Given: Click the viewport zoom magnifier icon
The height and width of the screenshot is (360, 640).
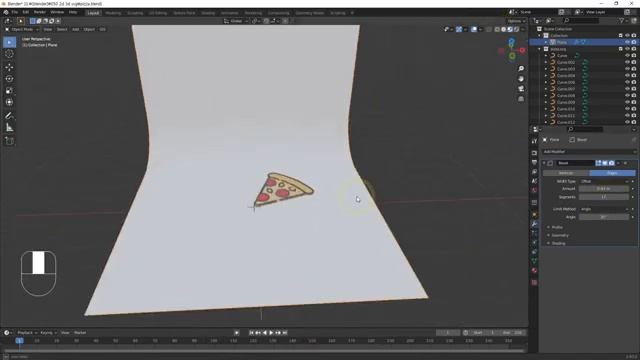Looking at the screenshot, I should click(x=521, y=69).
